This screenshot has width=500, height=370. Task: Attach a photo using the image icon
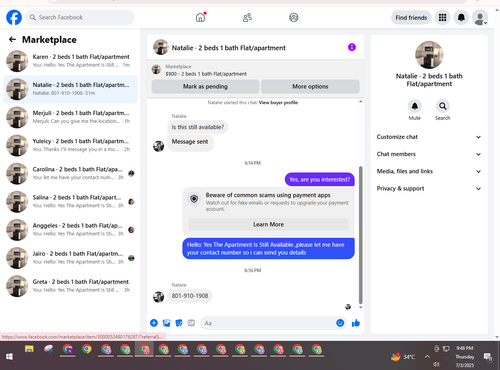coord(166,323)
